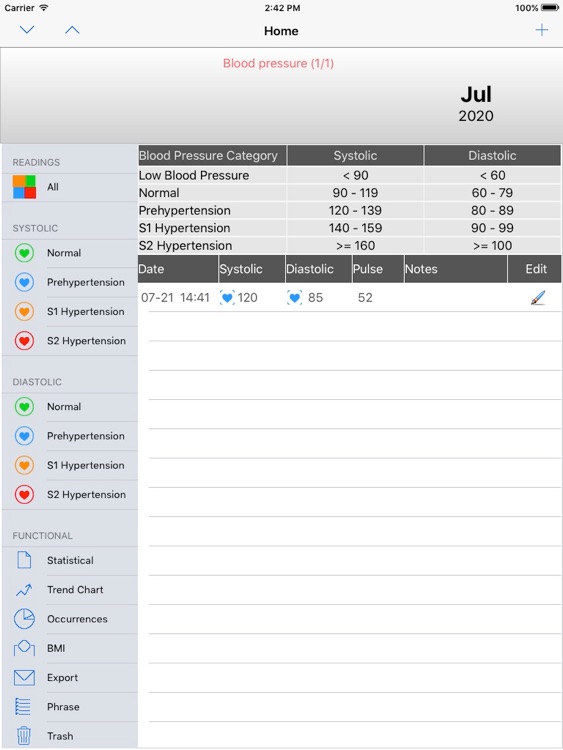Click the orange heart icon under Diastolic
The height and width of the screenshot is (750, 563).
pos(24,465)
